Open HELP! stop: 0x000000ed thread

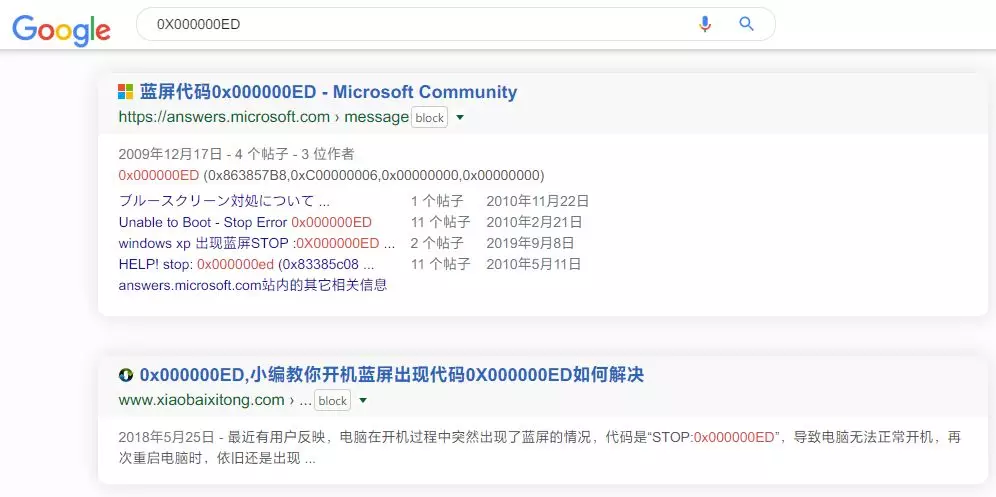coord(246,264)
